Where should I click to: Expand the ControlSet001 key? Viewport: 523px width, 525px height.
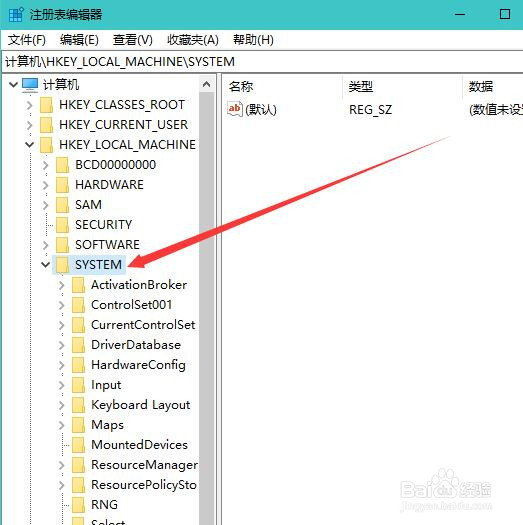click(62, 305)
